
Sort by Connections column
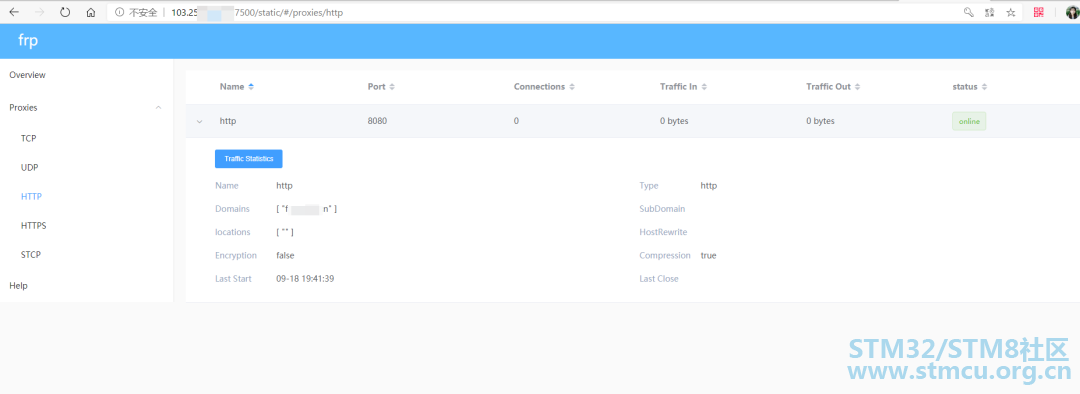pos(572,87)
